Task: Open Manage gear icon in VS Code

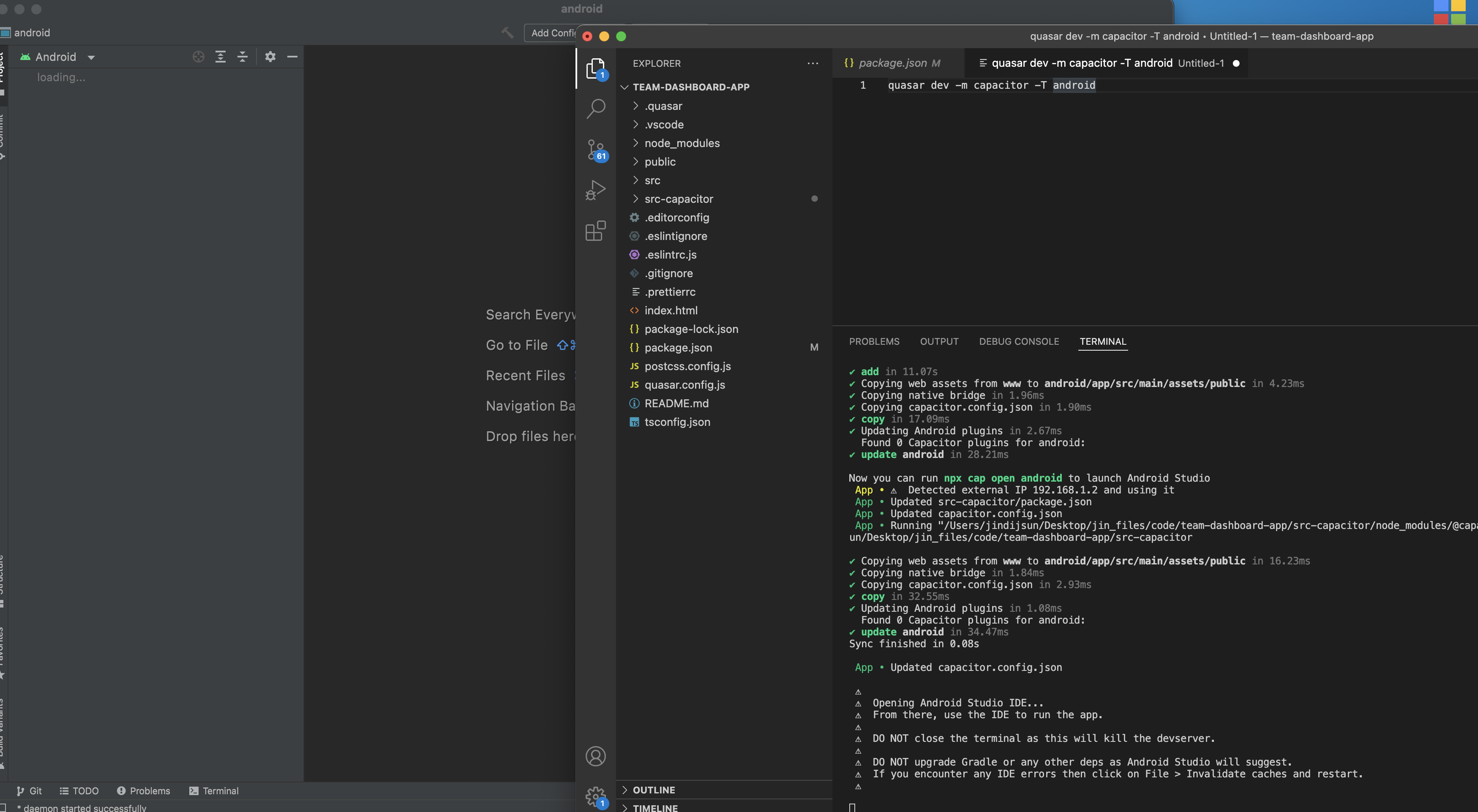Action: (x=596, y=796)
